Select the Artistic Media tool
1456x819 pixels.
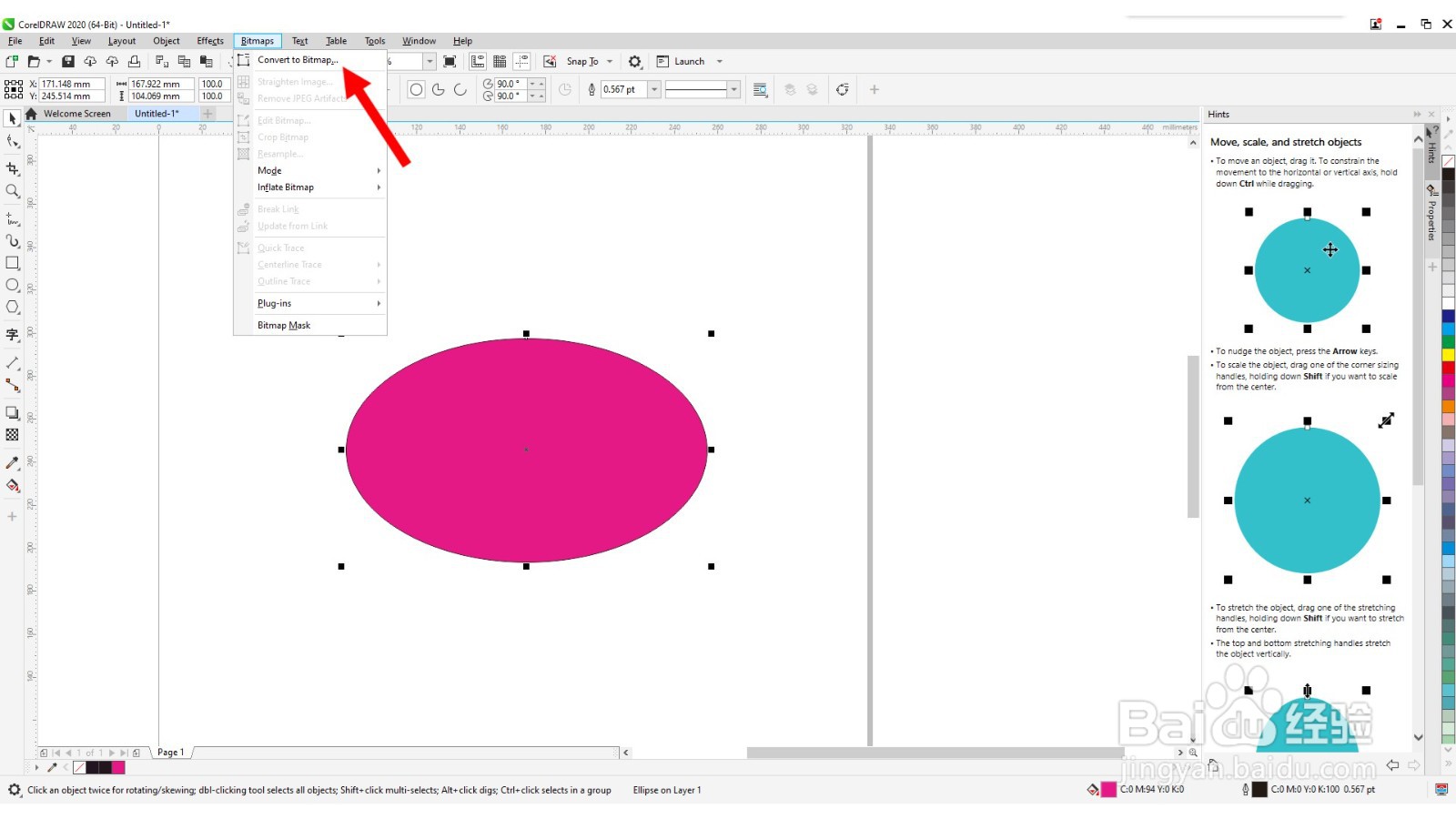pos(13,241)
